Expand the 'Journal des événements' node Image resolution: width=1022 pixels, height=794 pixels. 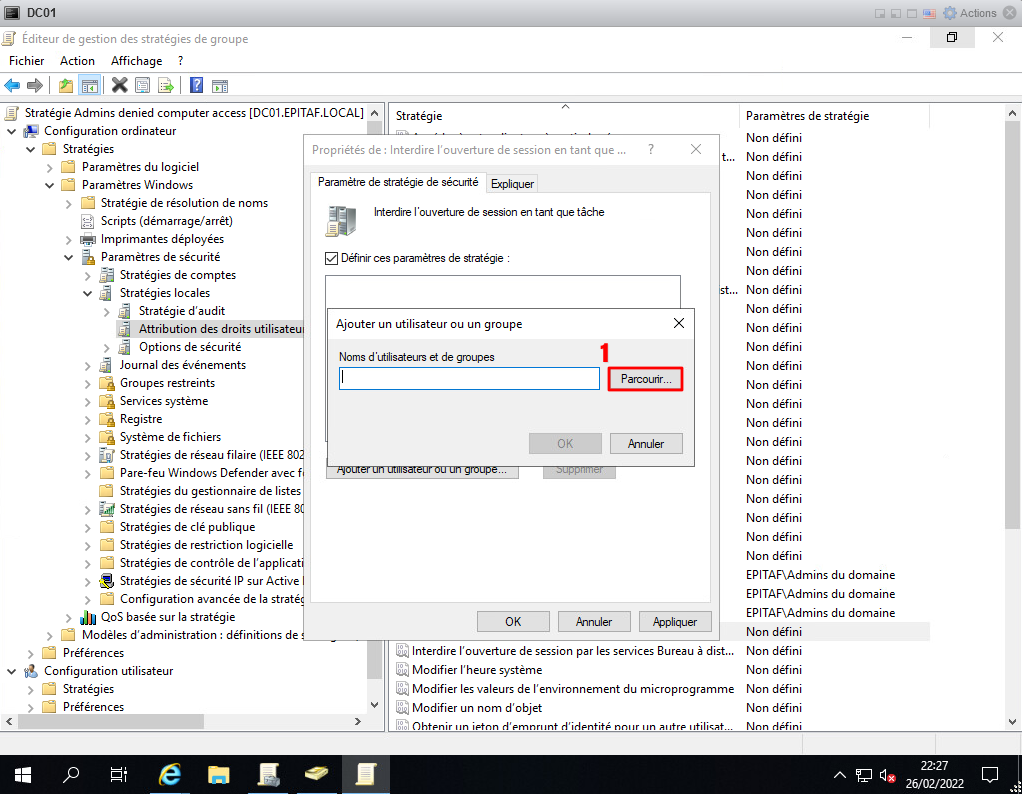87,365
